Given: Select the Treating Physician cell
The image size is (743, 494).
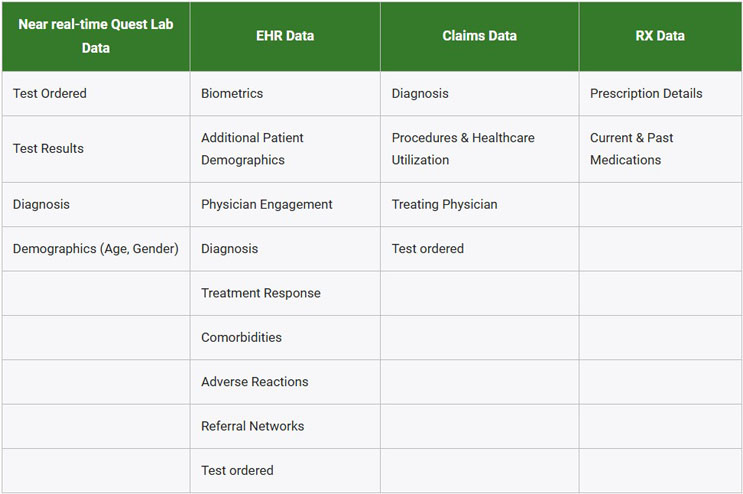Looking at the screenshot, I should click(444, 205).
